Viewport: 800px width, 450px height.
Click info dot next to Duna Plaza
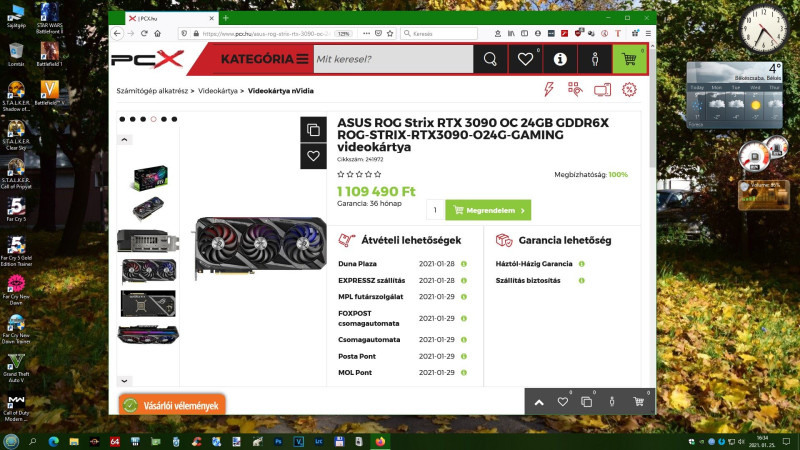point(464,264)
